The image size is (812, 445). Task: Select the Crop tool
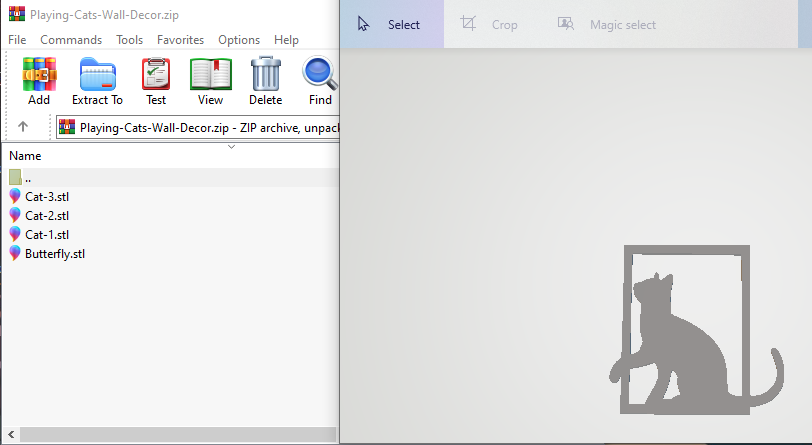[x=489, y=24]
